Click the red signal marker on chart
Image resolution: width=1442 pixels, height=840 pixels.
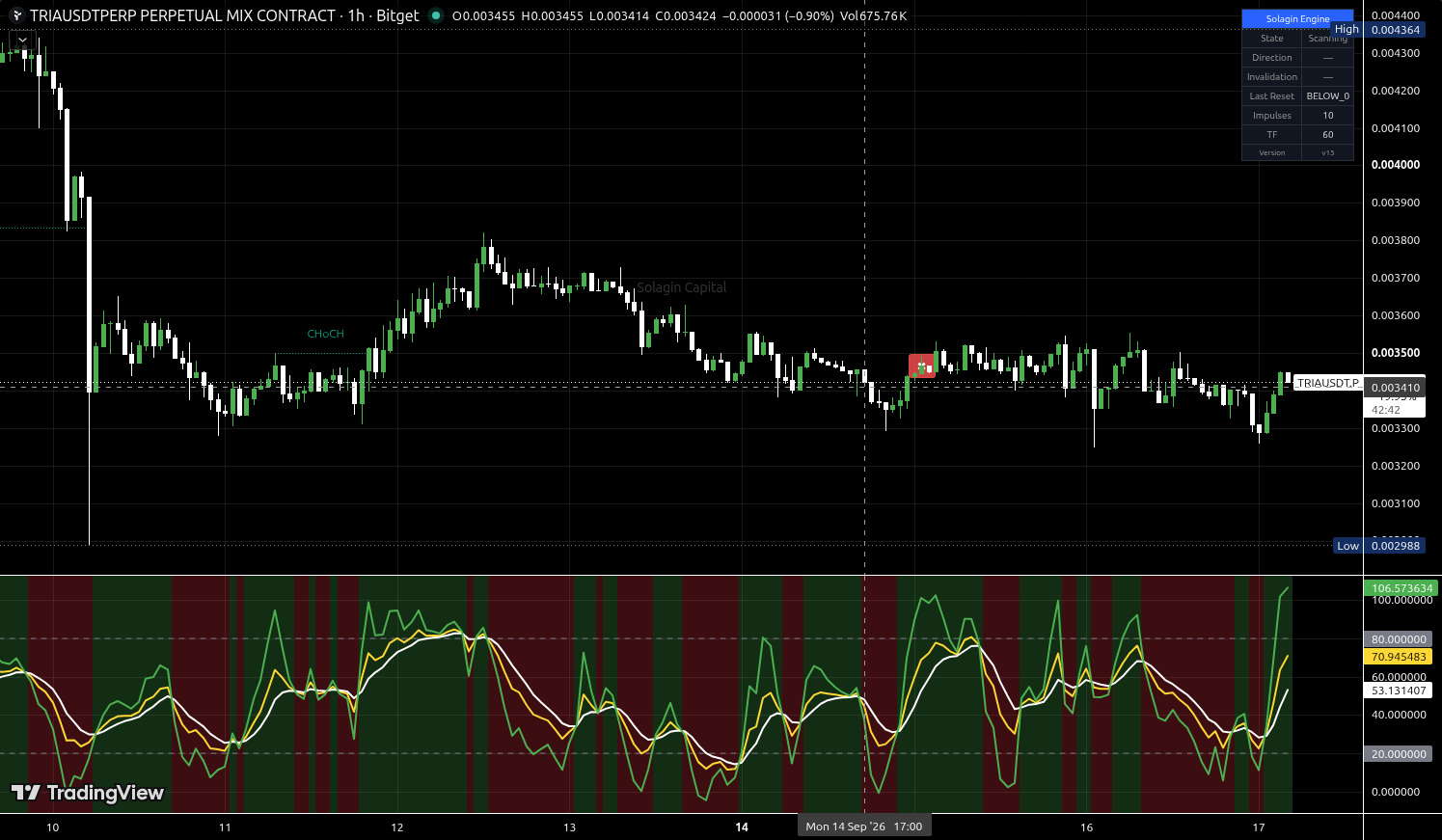coord(921,366)
